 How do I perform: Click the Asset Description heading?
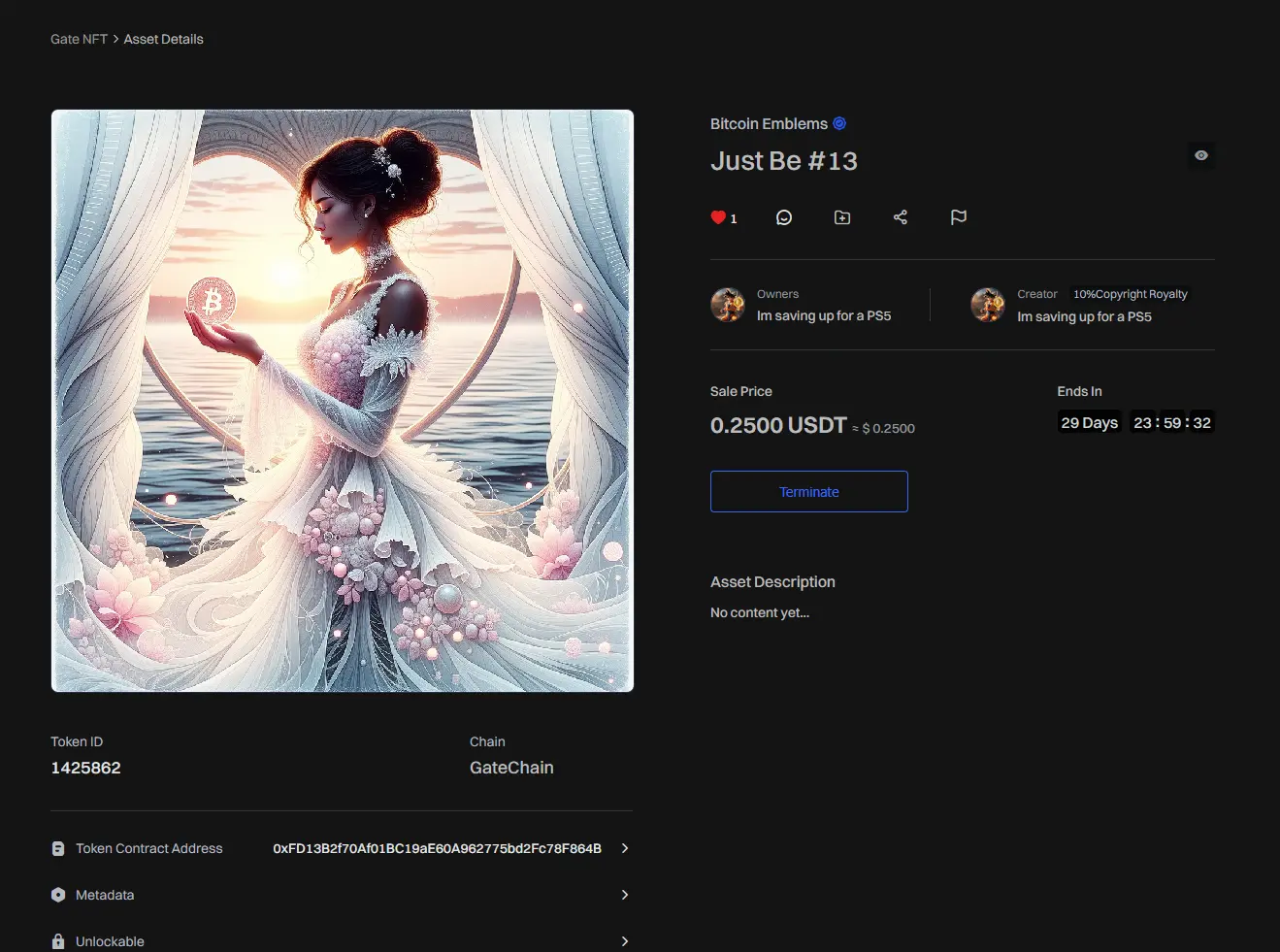coord(772,581)
